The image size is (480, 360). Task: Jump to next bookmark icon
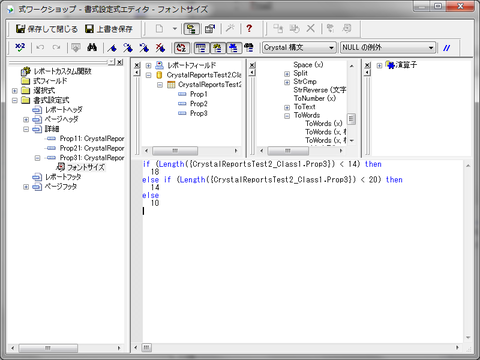click(x=128, y=48)
